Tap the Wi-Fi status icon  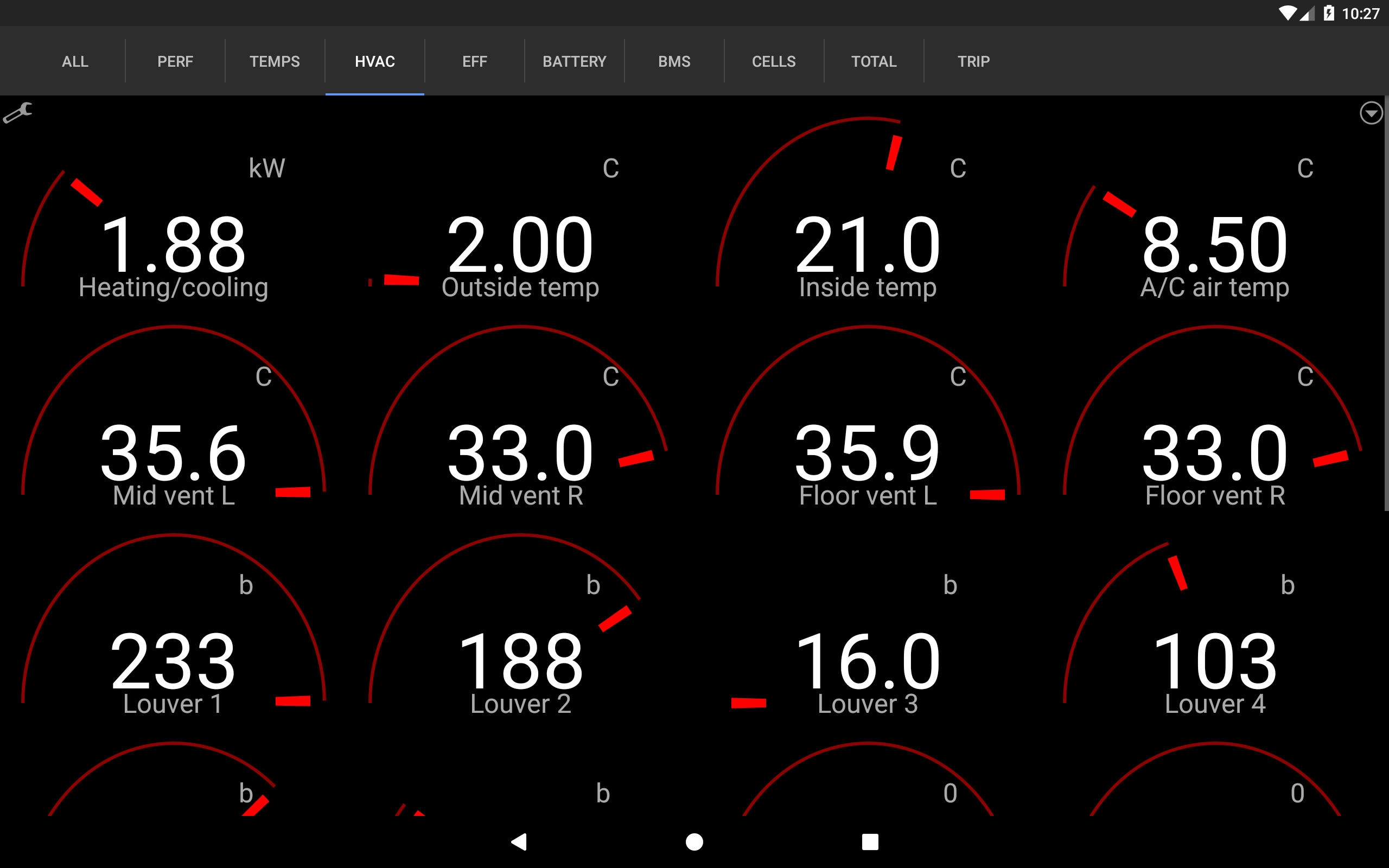1288,13
